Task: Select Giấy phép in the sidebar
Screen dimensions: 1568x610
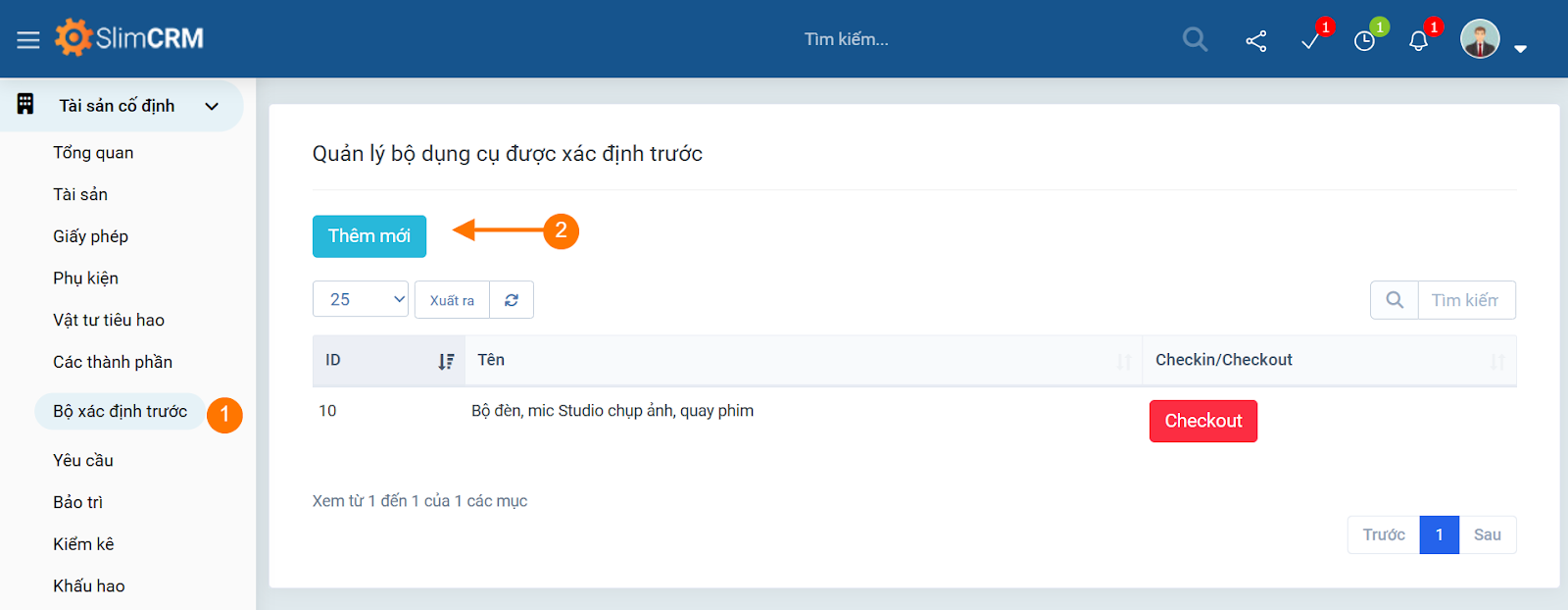Action: (91, 236)
